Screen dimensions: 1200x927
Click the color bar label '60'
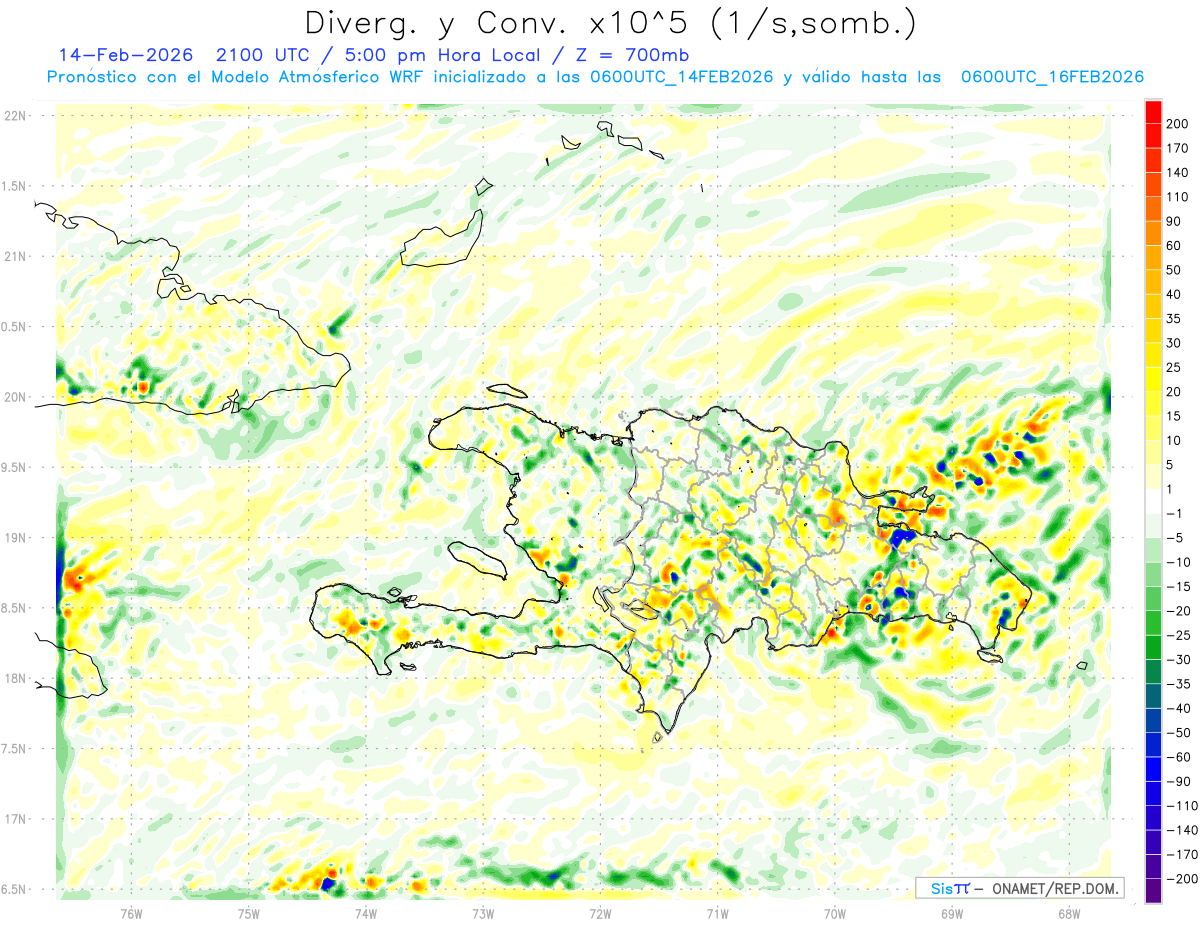[1174, 246]
